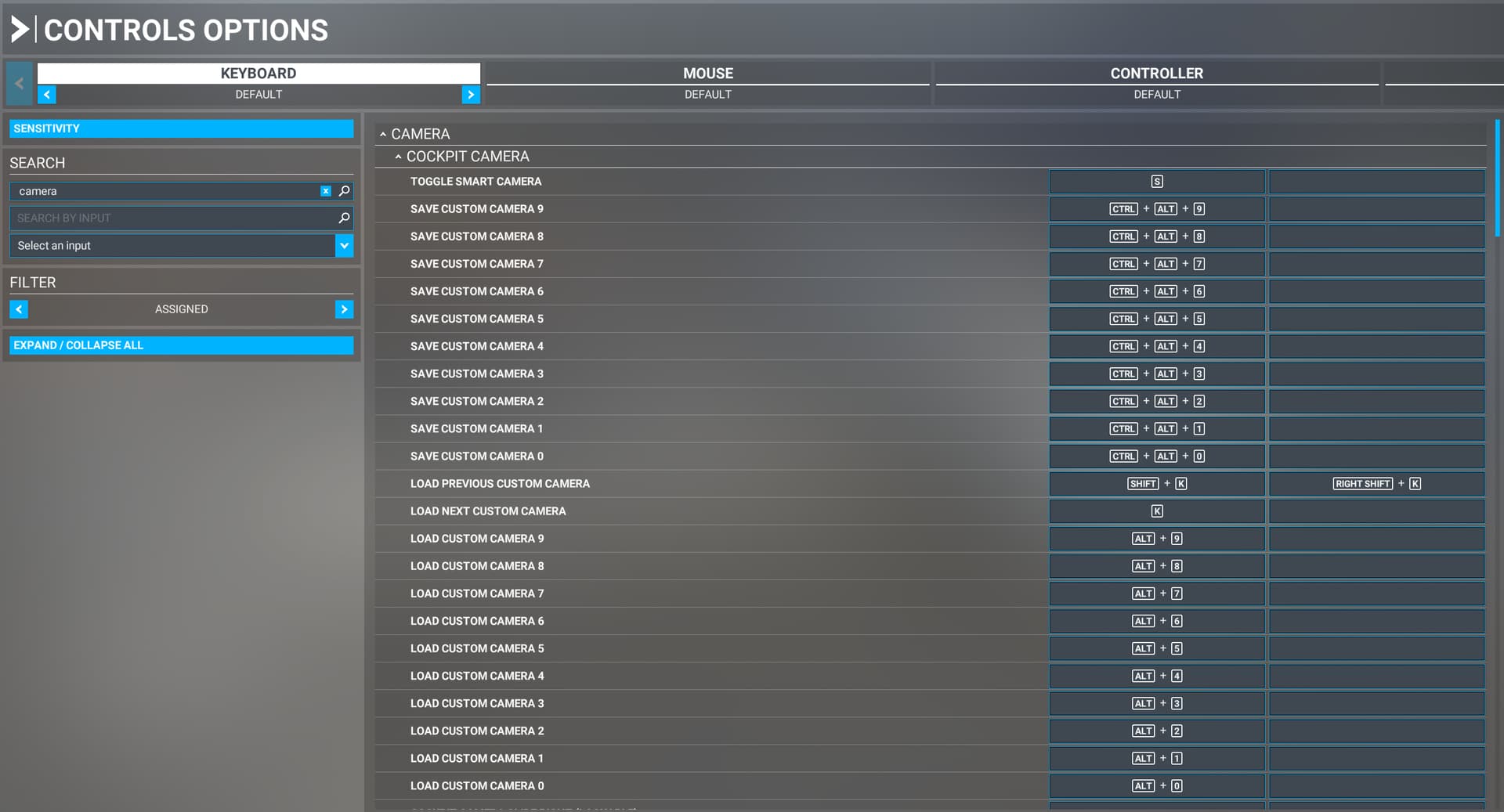
Task: Click the right arrow on the ASSIGNED filter
Action: 344,309
